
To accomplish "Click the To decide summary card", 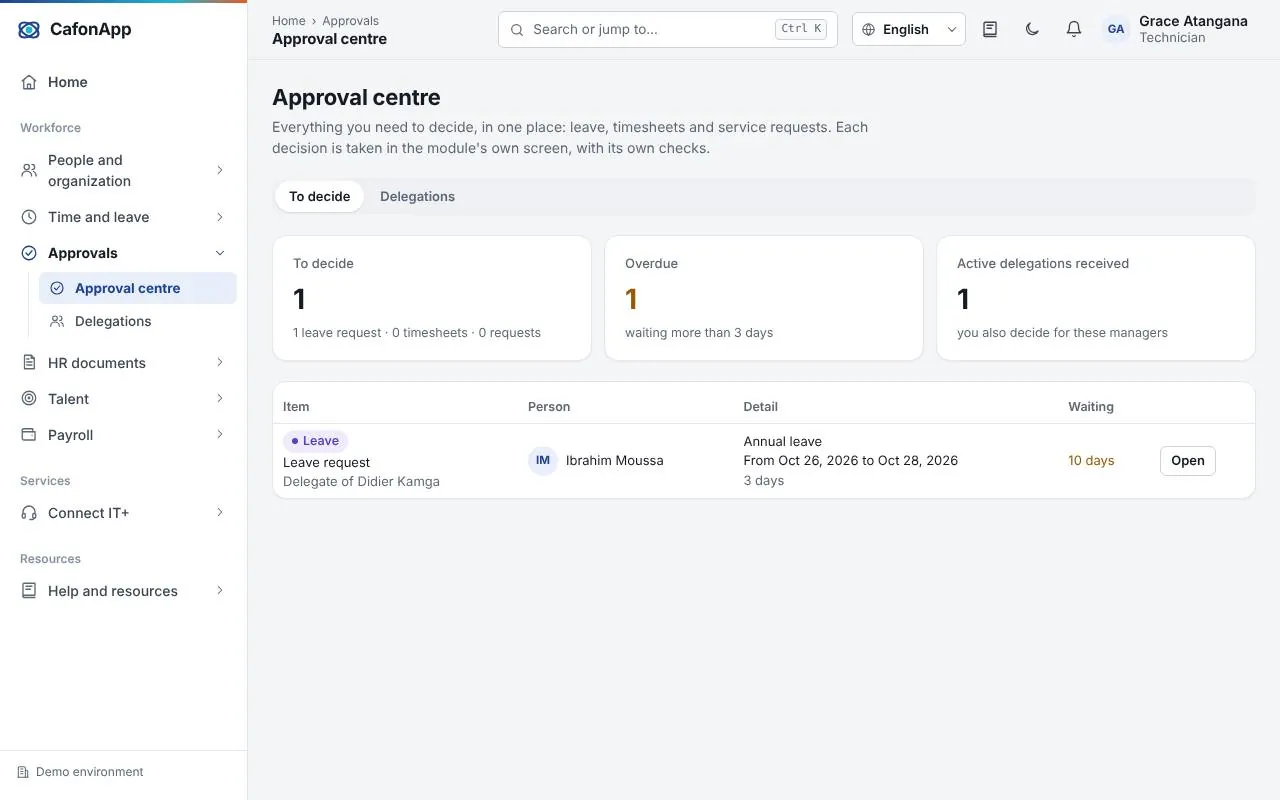I will click(432, 298).
